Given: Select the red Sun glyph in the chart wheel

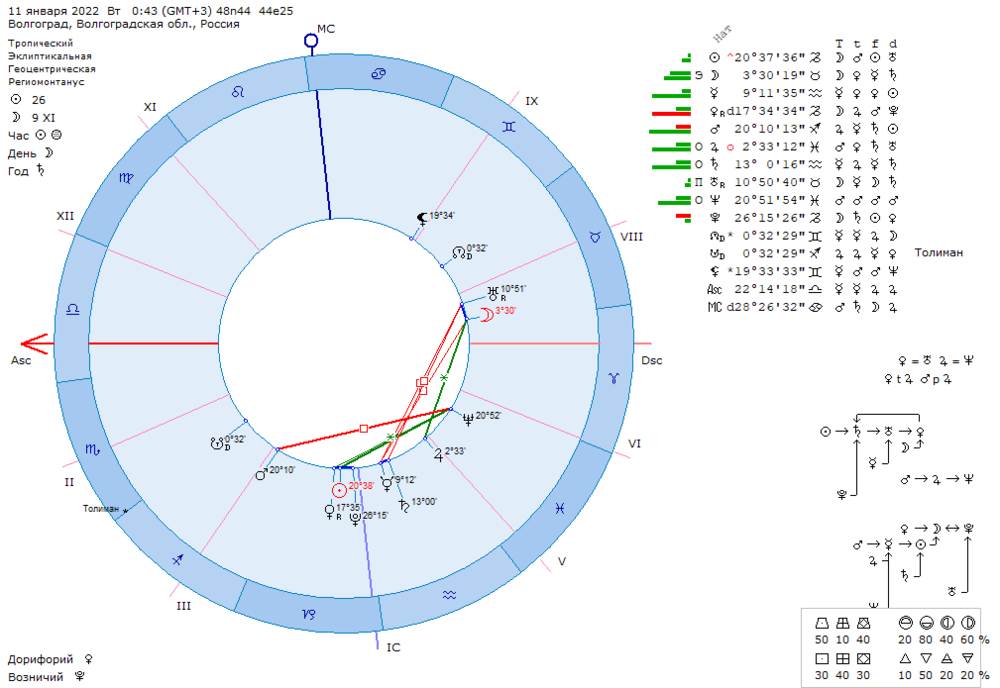Looking at the screenshot, I should [339, 490].
